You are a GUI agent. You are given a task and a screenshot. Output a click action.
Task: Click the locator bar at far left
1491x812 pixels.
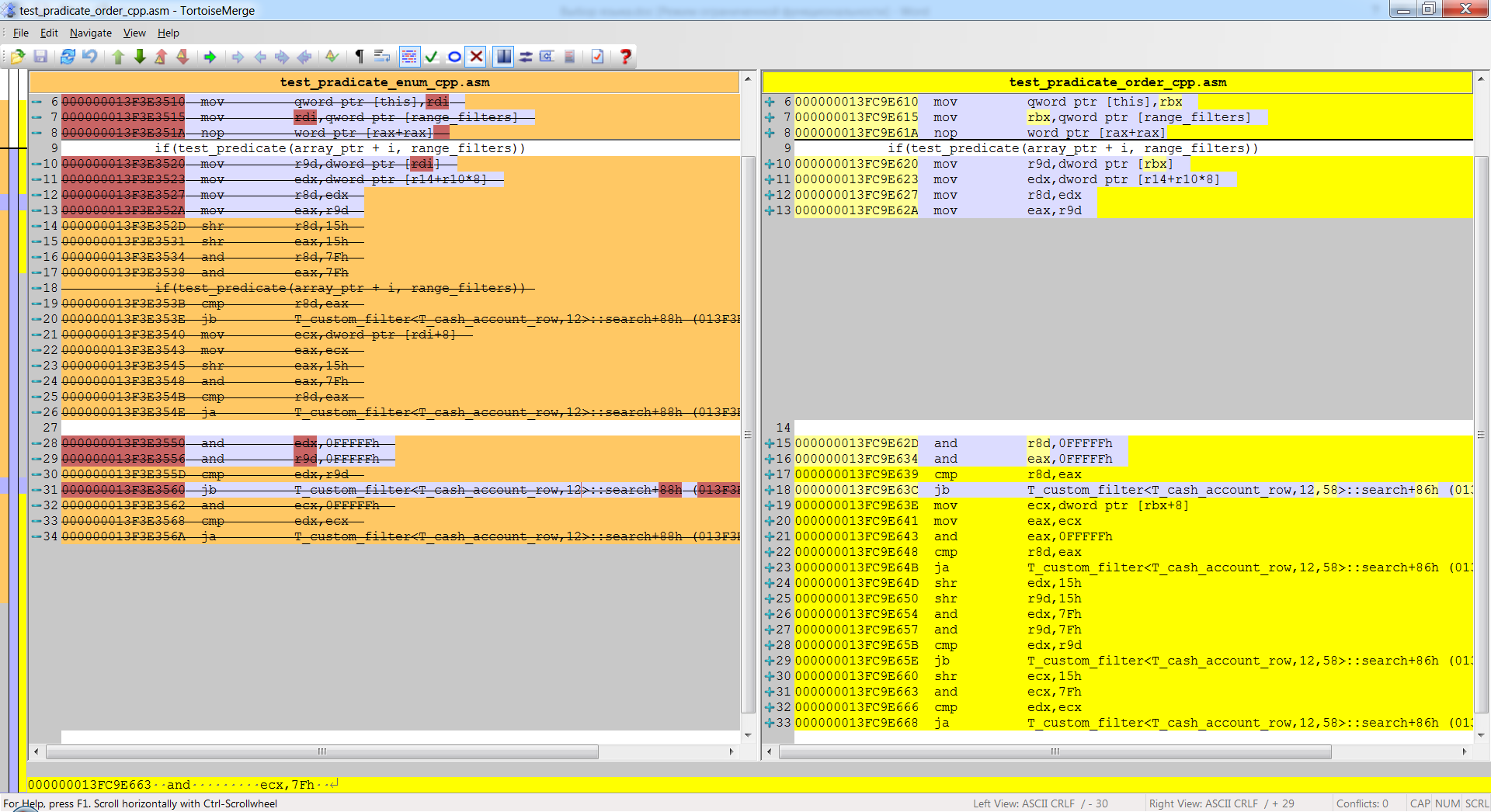(x=13, y=431)
